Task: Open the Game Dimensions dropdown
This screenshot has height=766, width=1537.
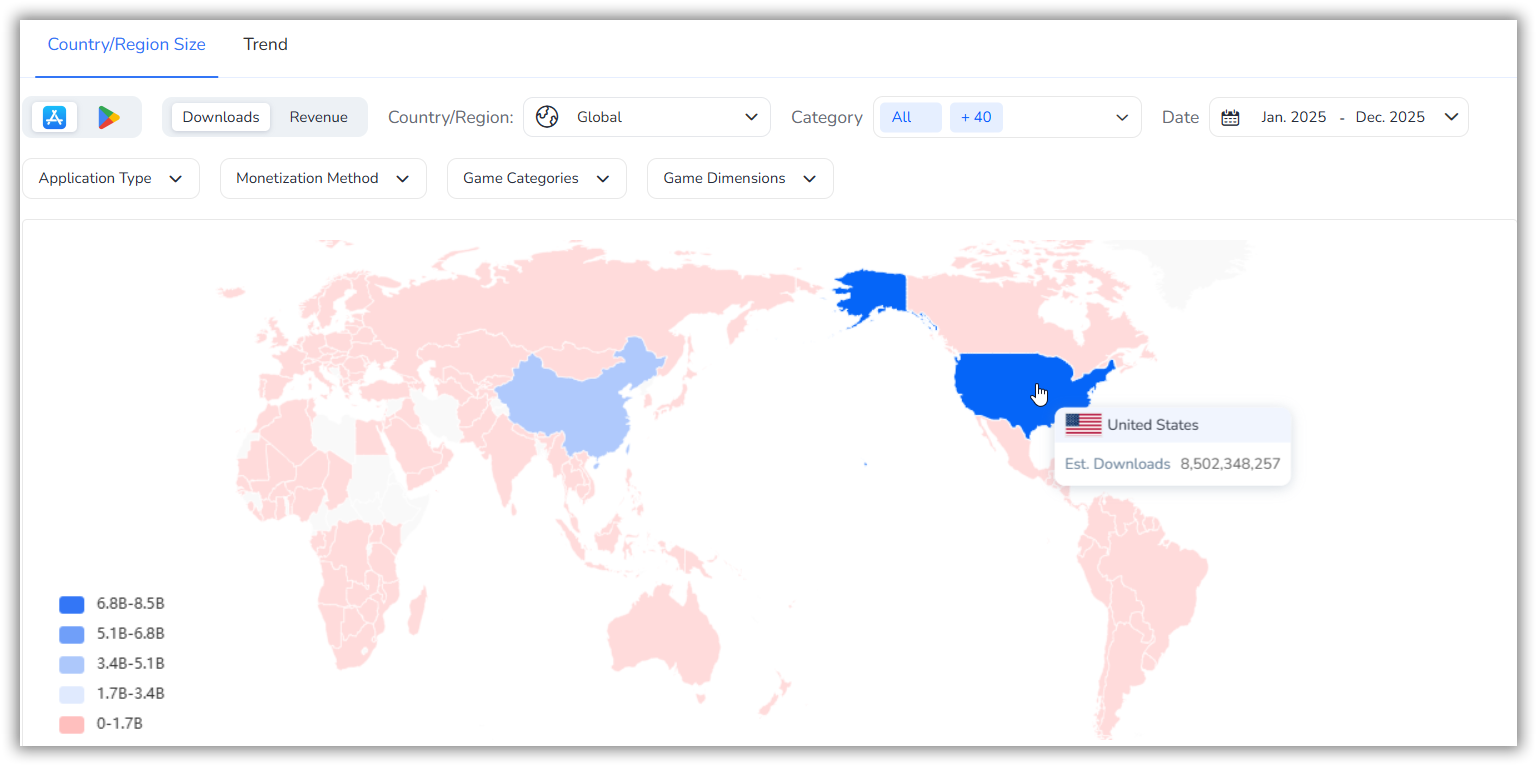Action: point(740,178)
